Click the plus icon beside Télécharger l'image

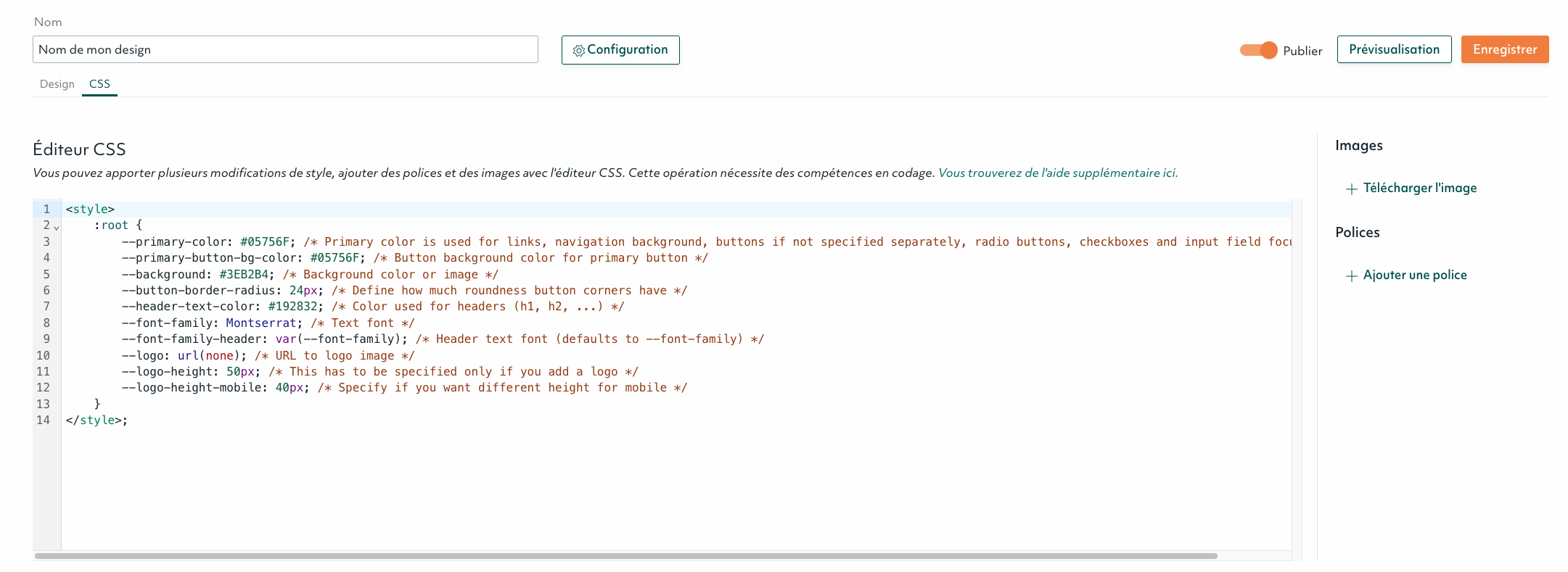point(1351,189)
